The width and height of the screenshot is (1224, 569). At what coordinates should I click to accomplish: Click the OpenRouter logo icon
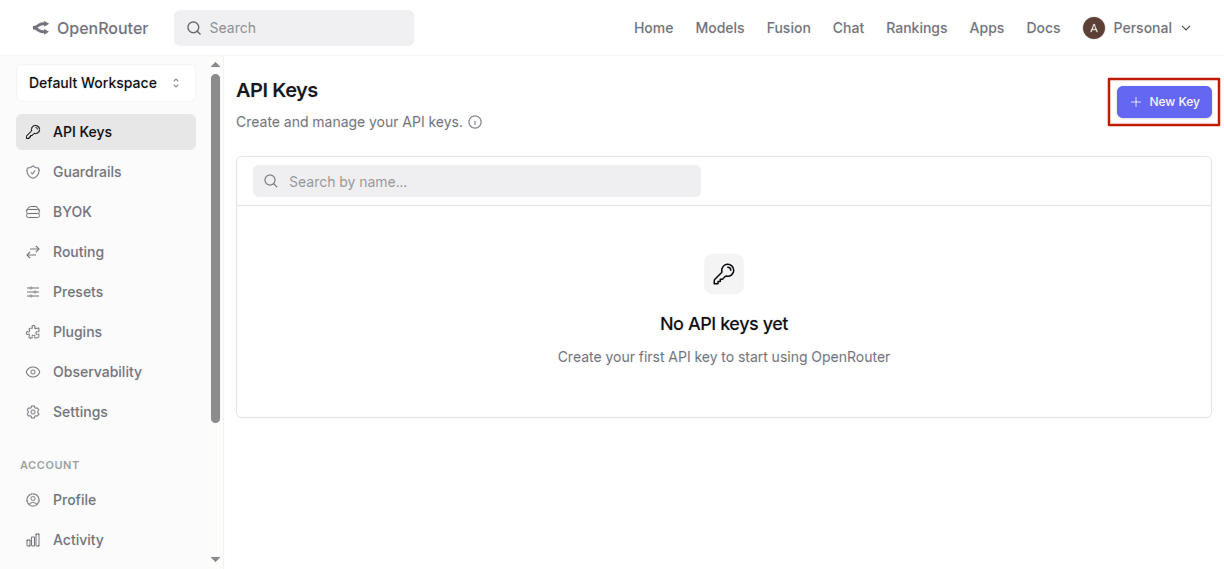(x=40, y=28)
